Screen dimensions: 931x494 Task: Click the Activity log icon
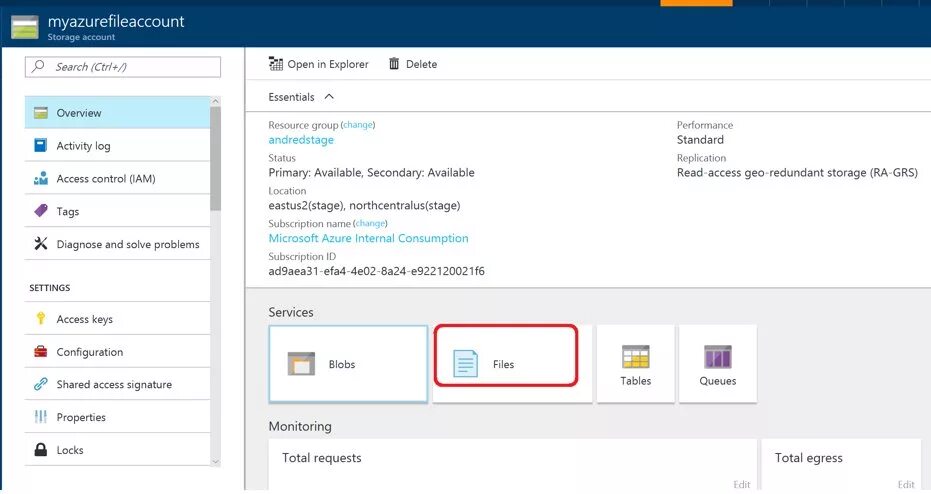pos(40,145)
